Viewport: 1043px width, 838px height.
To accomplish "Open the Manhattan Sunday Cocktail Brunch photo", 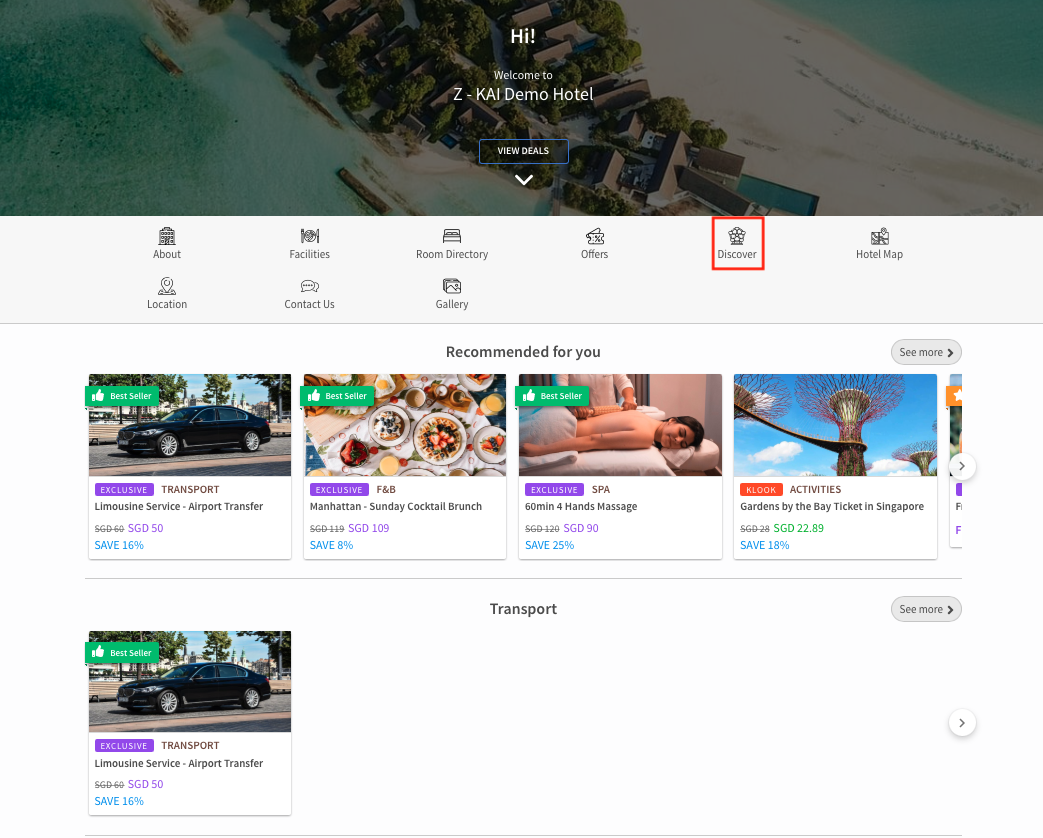I will point(405,425).
